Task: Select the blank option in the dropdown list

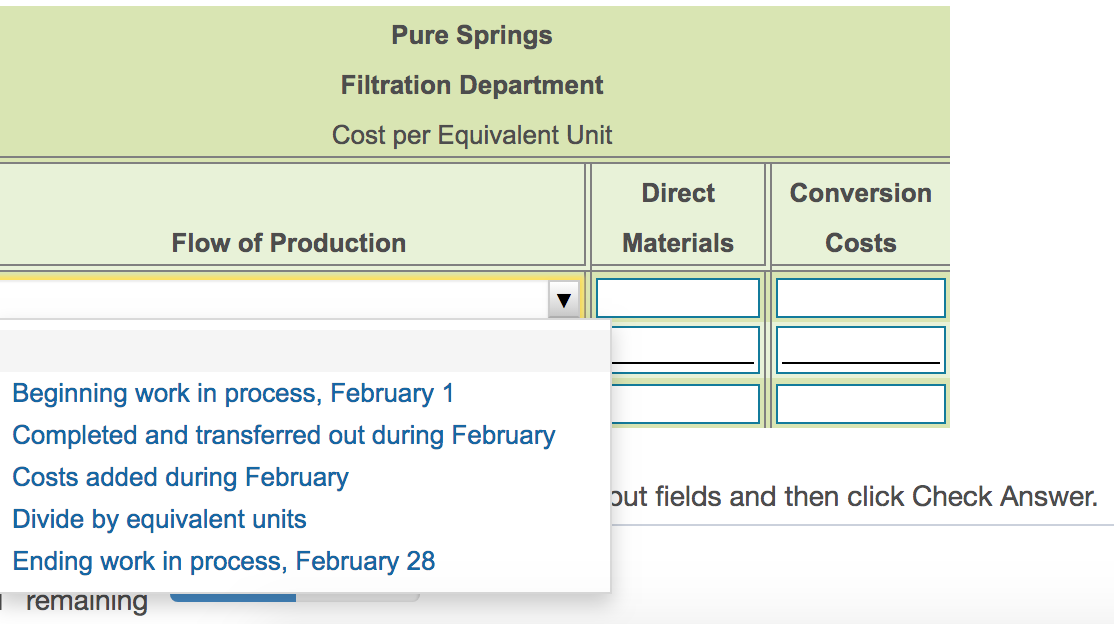Action: click(x=300, y=351)
